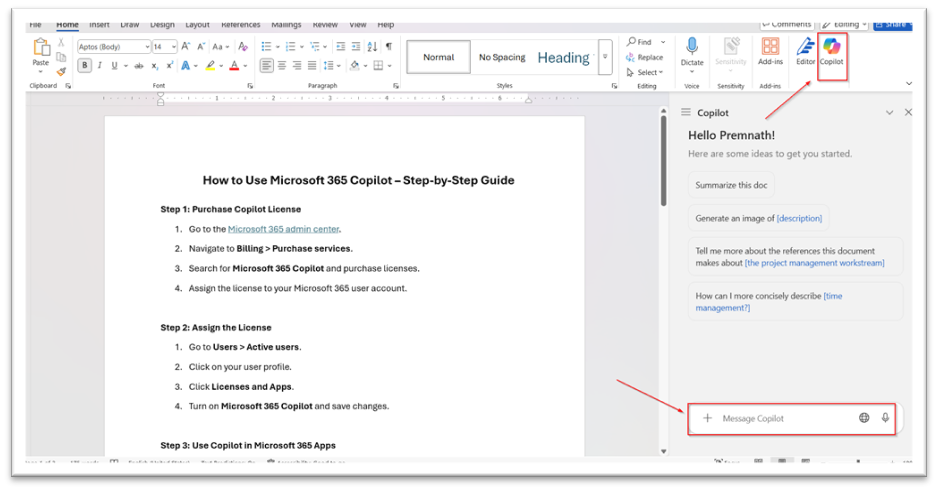The image size is (938, 491).
Task: Toggle Strikethrough formatting
Action: coord(139,66)
